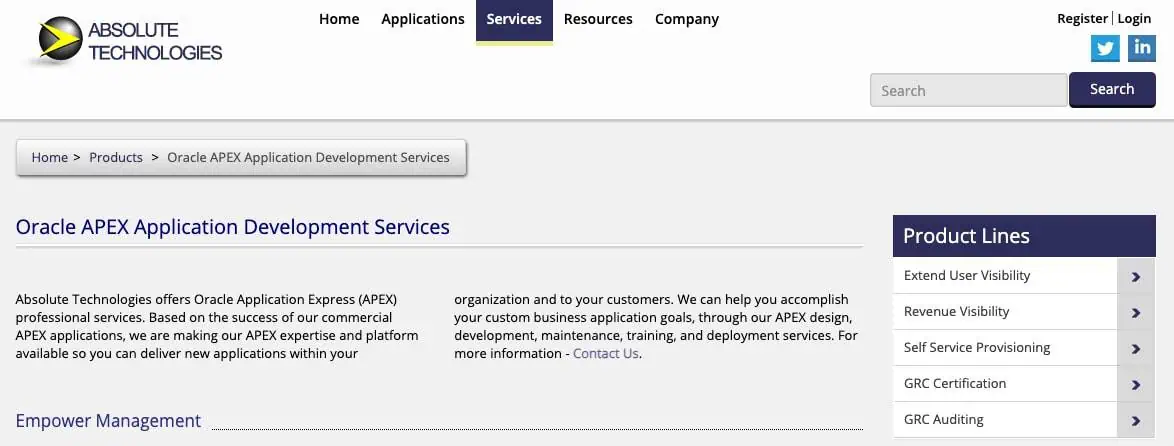Click the page title Oracle APEX heading
Viewport: 1174px width, 446px height.
[x=233, y=227]
